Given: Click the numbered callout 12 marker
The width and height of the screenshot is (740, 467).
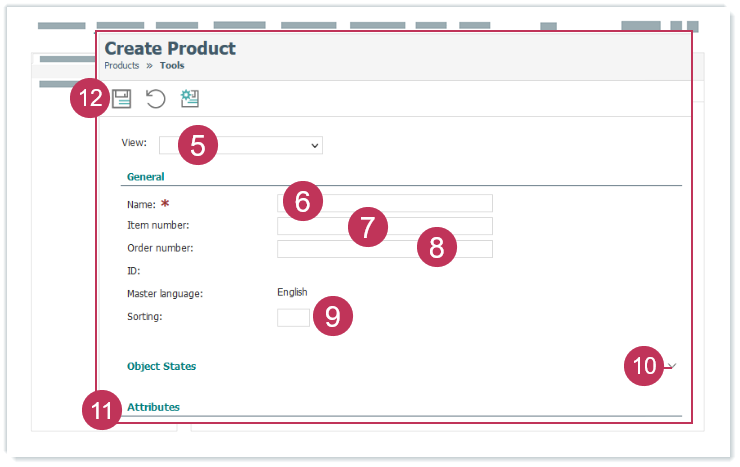Looking at the screenshot, I should 90,99.
